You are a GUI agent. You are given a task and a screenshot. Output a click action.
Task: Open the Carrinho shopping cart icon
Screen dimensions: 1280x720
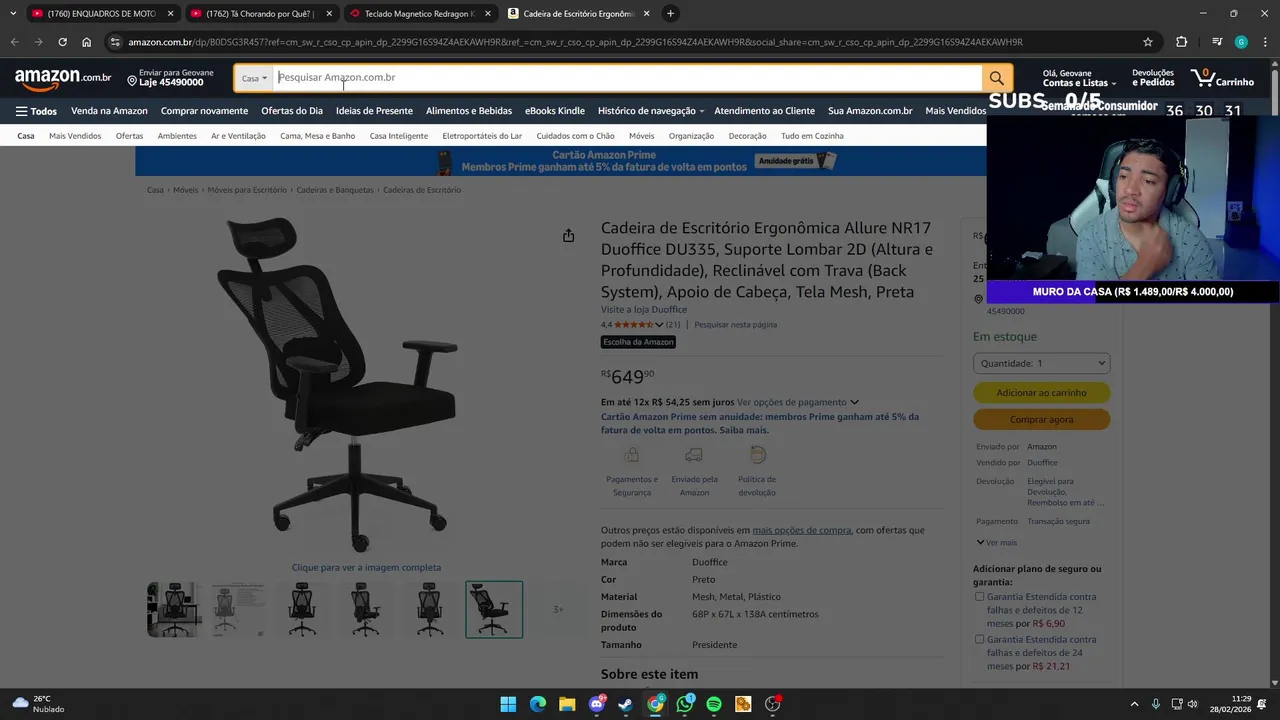pyautogui.click(x=1222, y=78)
